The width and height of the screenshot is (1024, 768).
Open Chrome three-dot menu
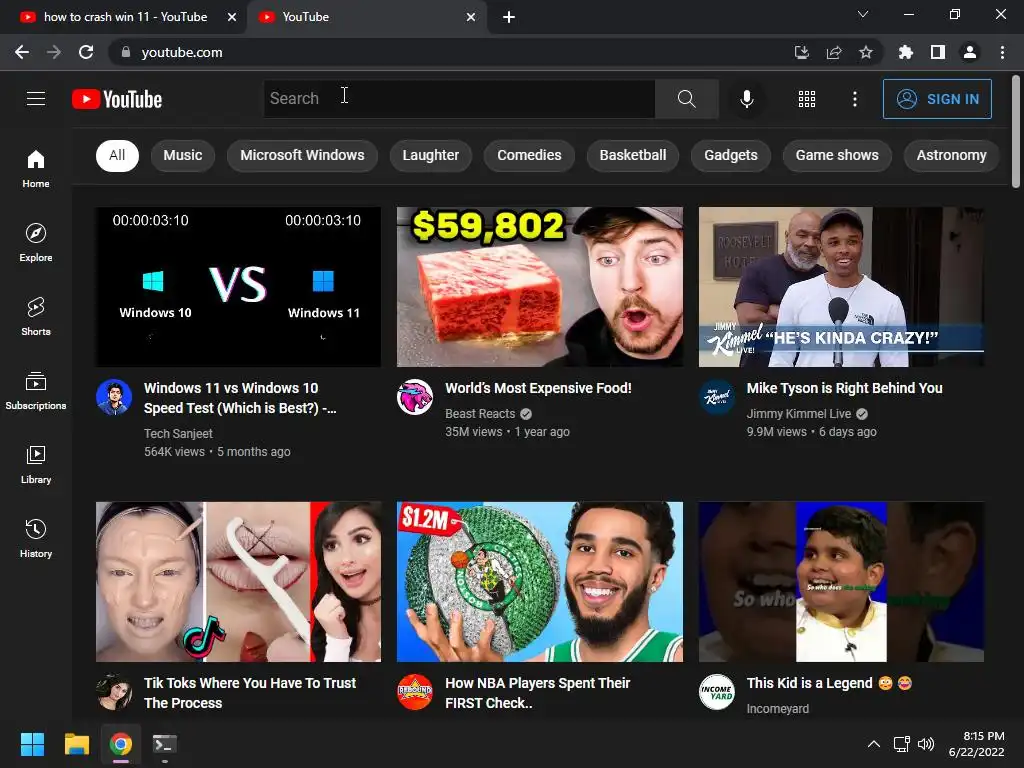tap(1002, 52)
